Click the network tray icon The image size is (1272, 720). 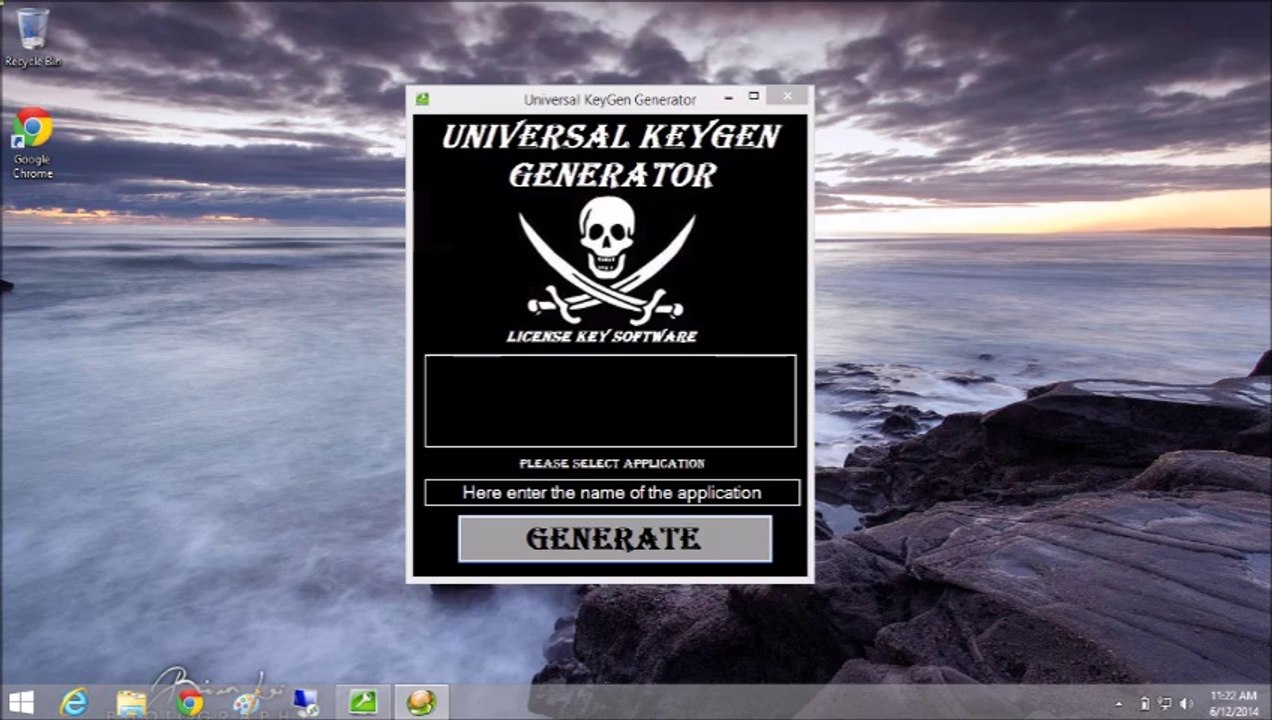click(x=1166, y=704)
